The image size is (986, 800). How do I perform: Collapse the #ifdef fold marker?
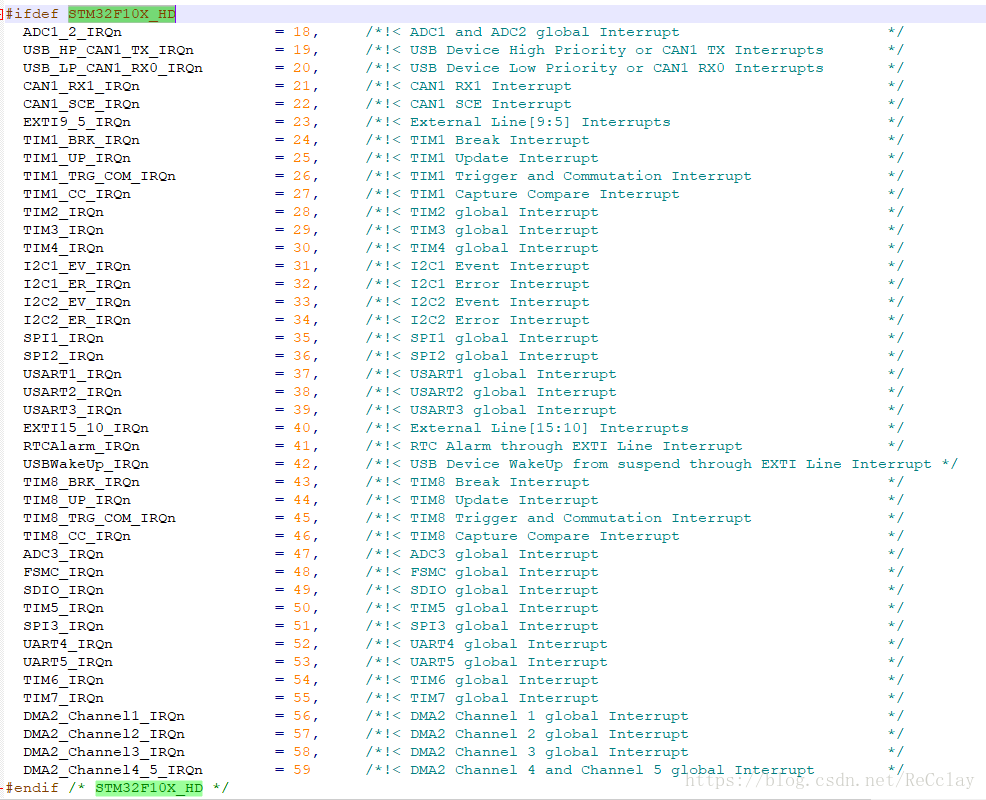pyautogui.click(x=2, y=14)
